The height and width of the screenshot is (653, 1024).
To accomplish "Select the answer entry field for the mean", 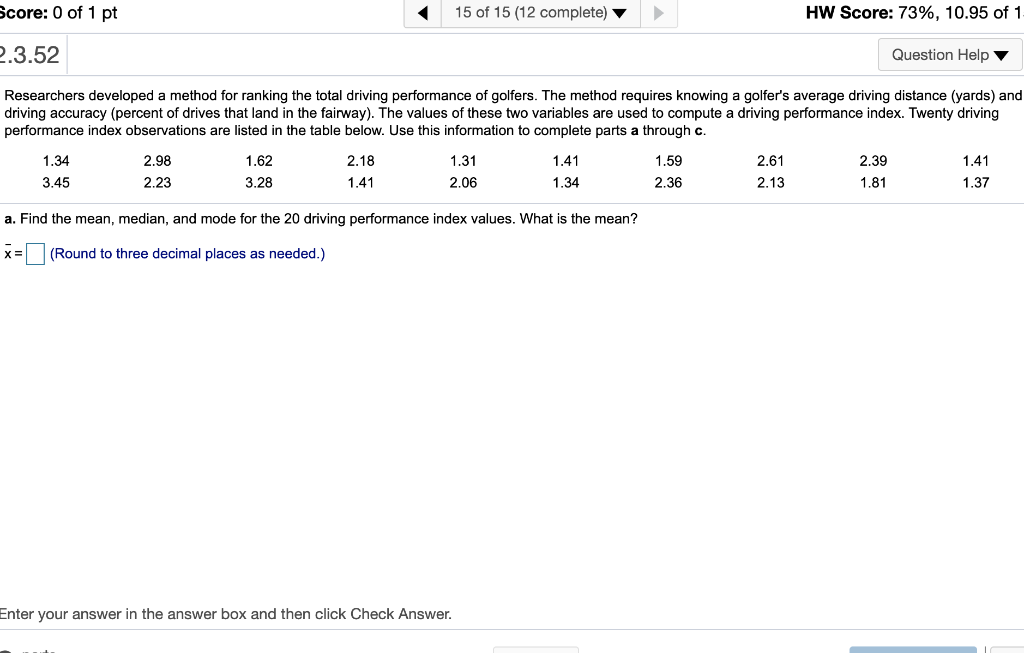I will (34, 254).
